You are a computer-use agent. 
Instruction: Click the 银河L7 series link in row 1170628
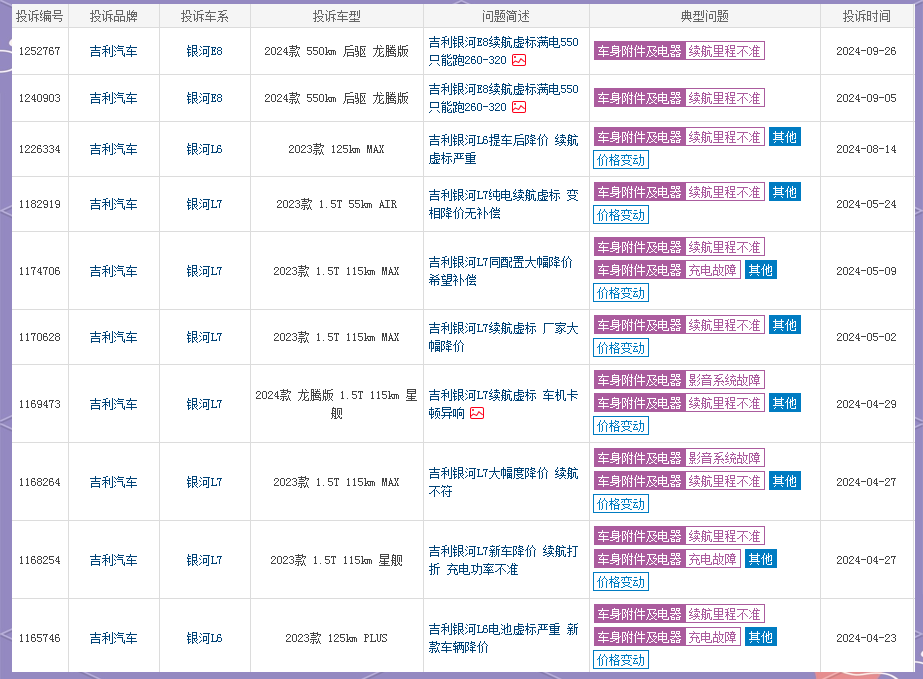click(x=204, y=337)
